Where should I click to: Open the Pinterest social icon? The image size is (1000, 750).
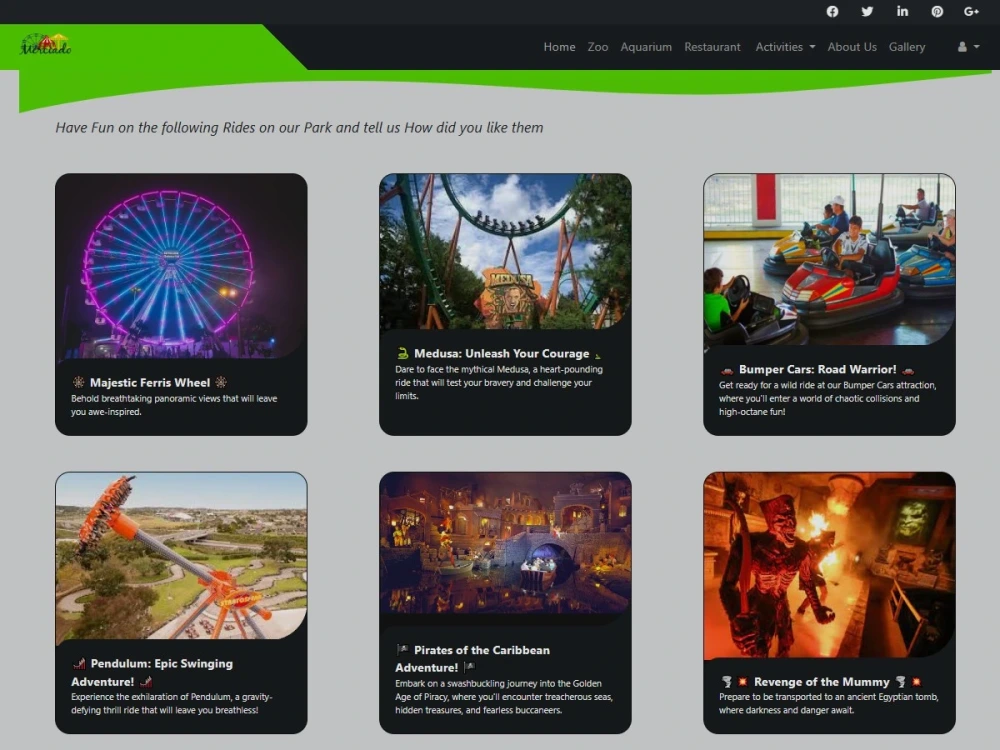tap(937, 11)
